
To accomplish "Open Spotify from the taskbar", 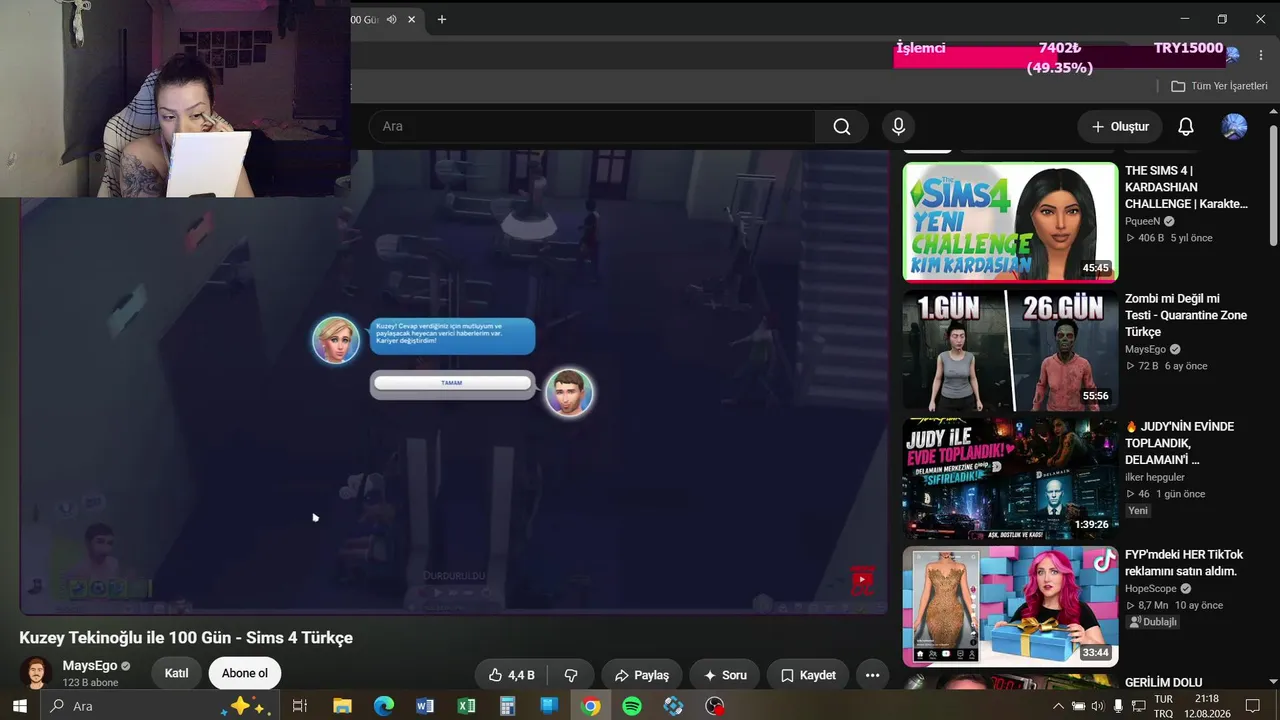I will point(632,706).
